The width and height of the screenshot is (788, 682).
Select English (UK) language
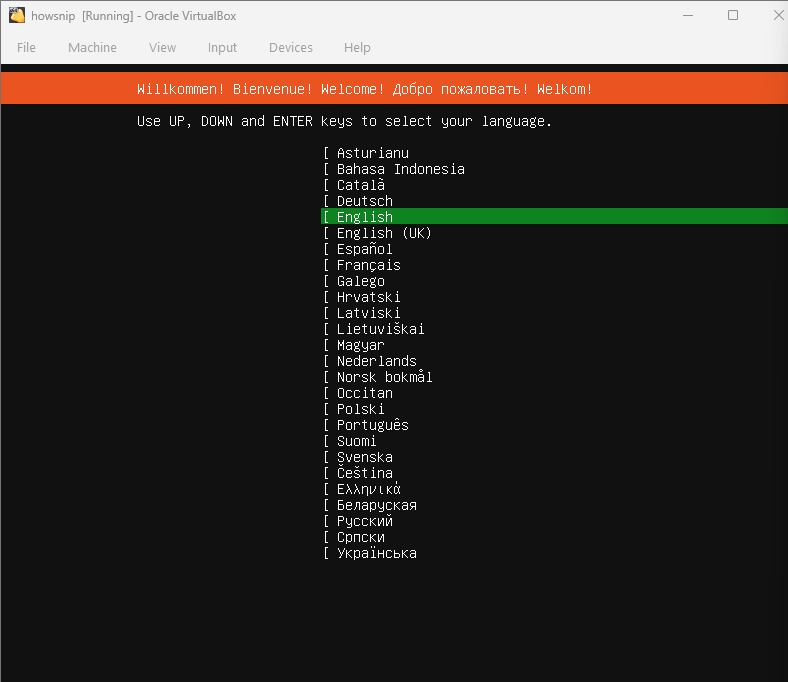pos(384,233)
